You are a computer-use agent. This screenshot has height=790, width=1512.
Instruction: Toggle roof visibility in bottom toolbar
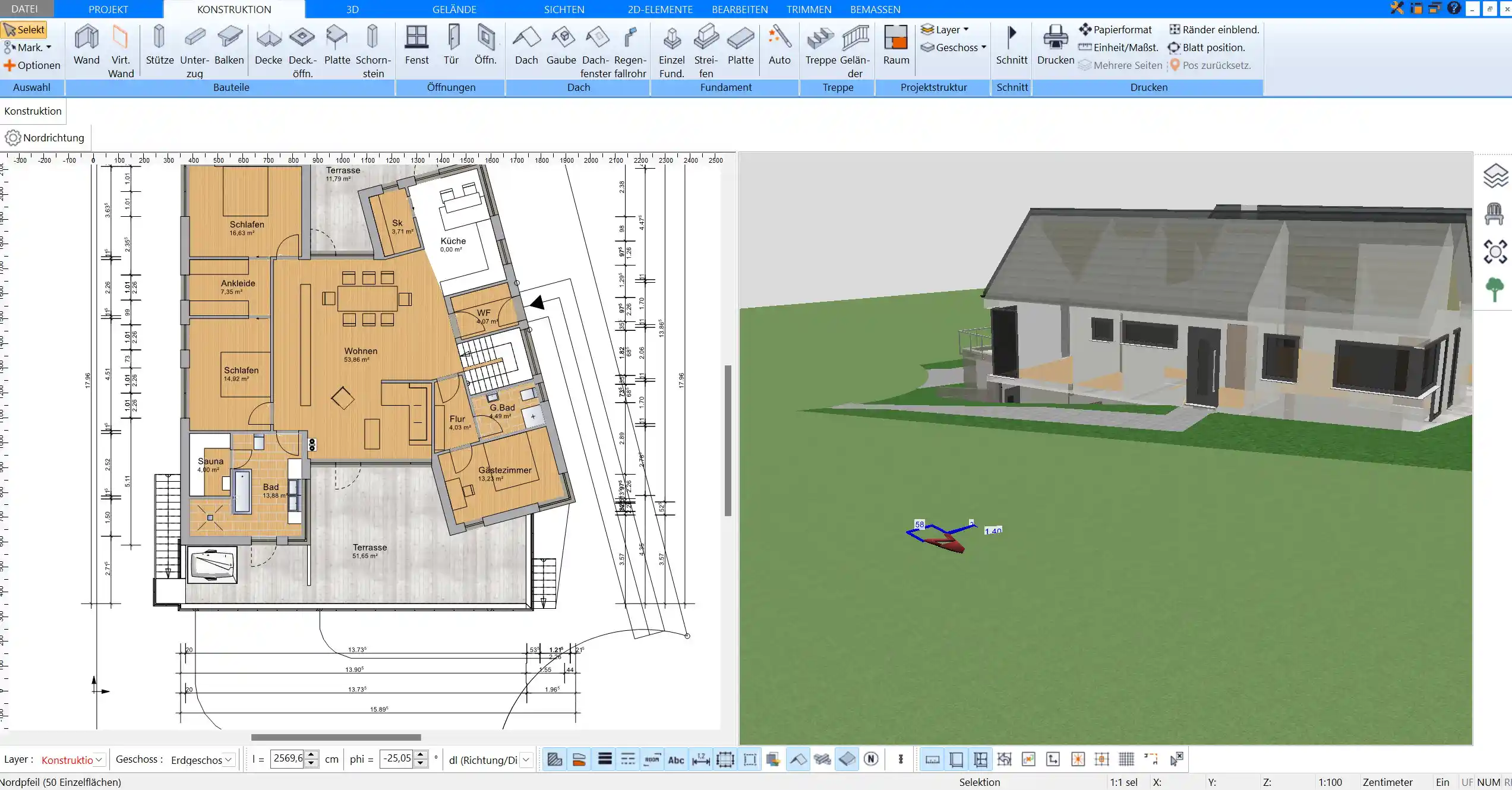[x=798, y=759]
